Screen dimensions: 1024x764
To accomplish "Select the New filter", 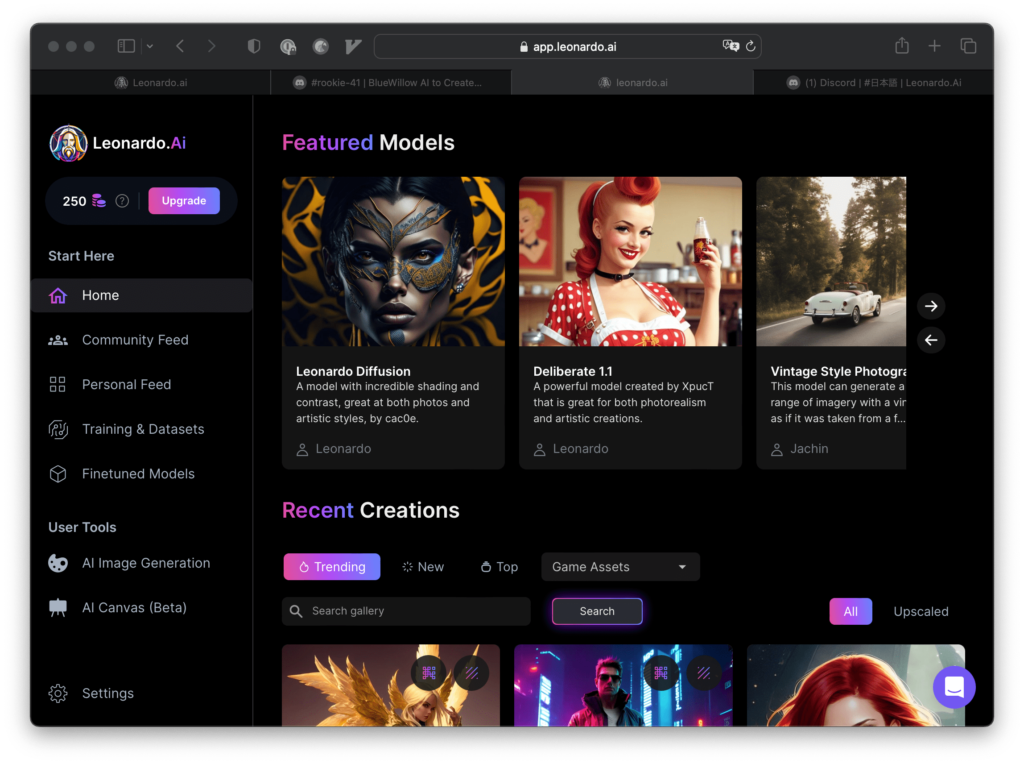I will 423,567.
